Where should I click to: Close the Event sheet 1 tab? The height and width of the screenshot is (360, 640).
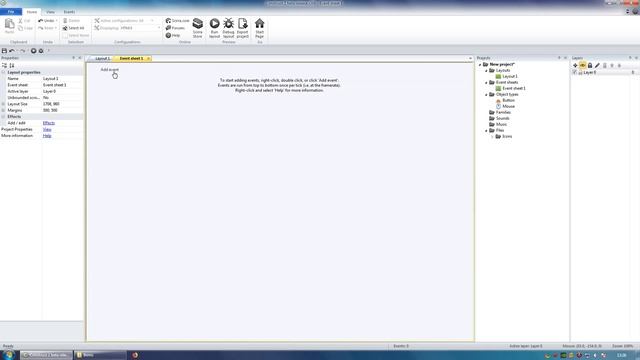point(148,58)
